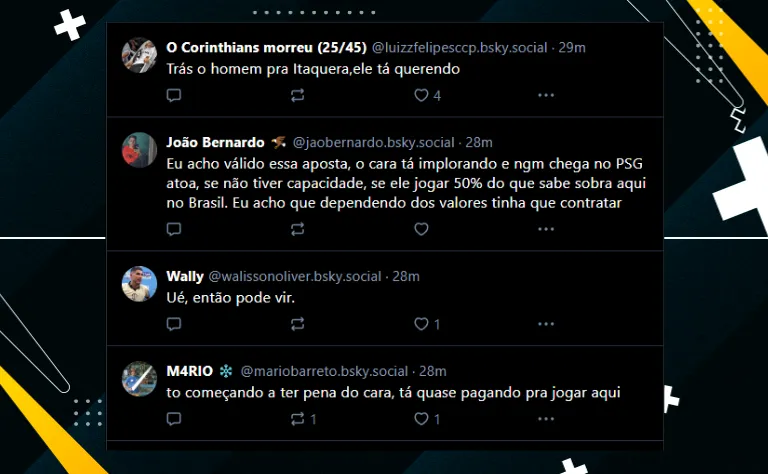Open @luizzfelipesccp.bsky.social profile handle

(459, 47)
